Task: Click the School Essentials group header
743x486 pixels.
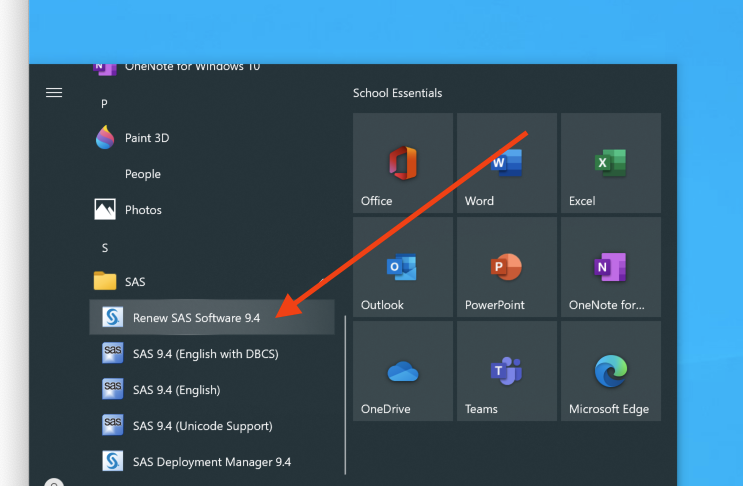Action: [397, 93]
